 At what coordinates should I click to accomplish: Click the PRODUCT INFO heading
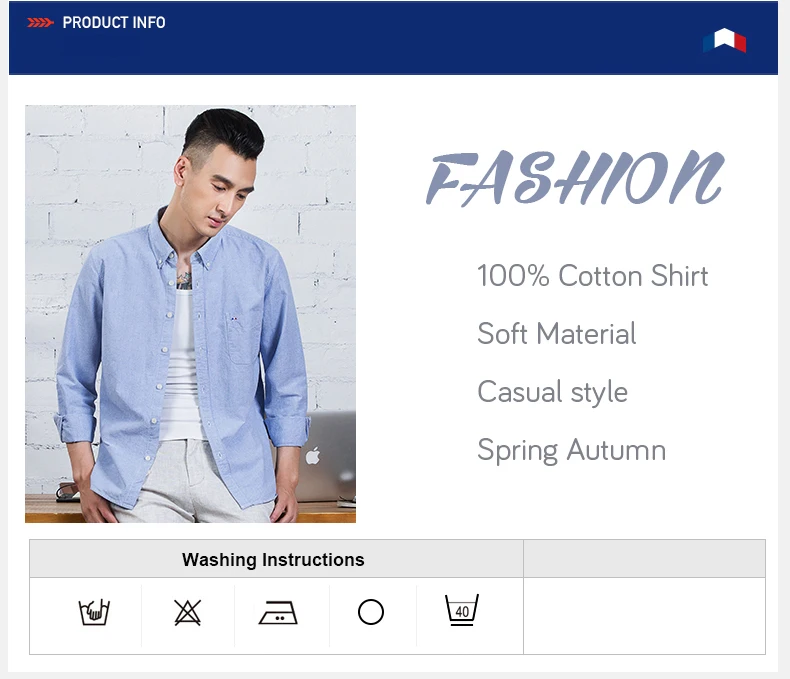click(114, 23)
